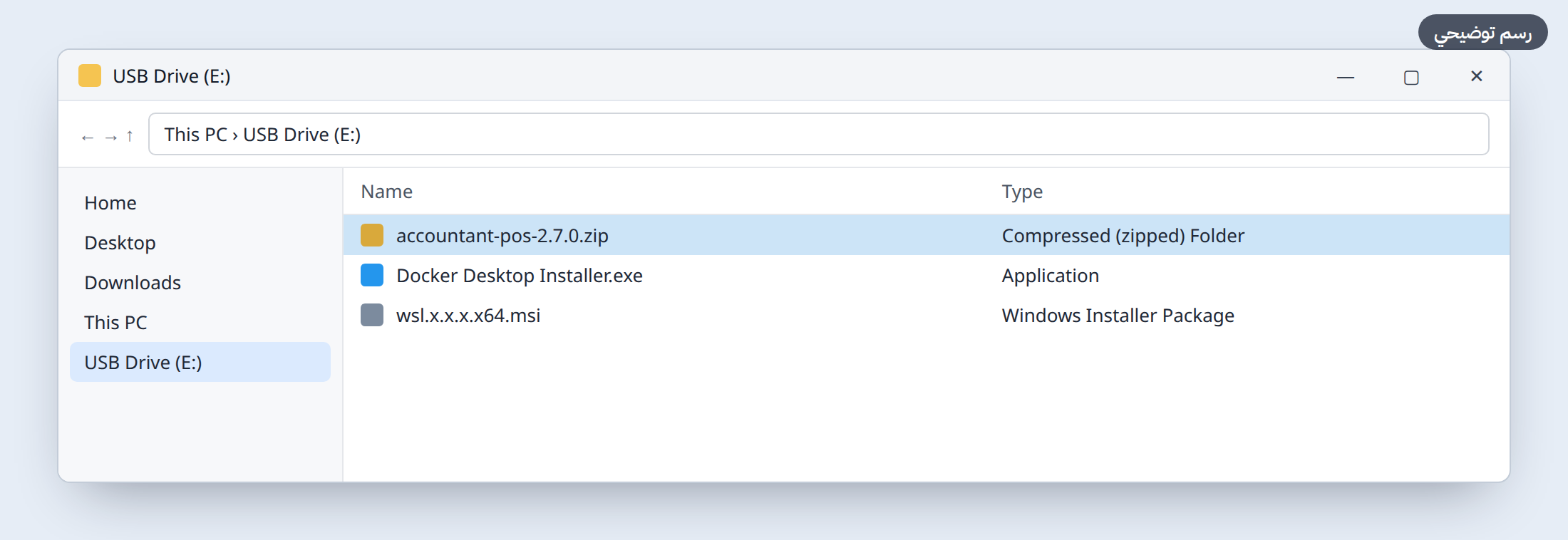Sort files by the Type column

coord(1022,192)
